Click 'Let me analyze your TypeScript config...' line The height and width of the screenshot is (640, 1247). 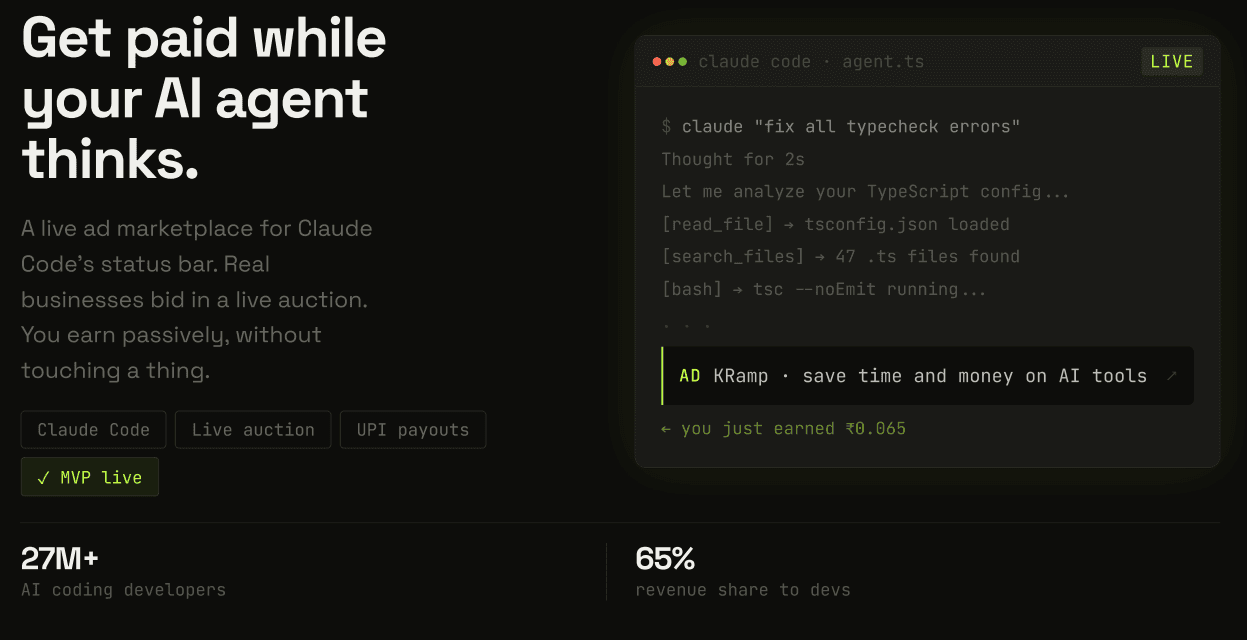pyautogui.click(x=866, y=192)
